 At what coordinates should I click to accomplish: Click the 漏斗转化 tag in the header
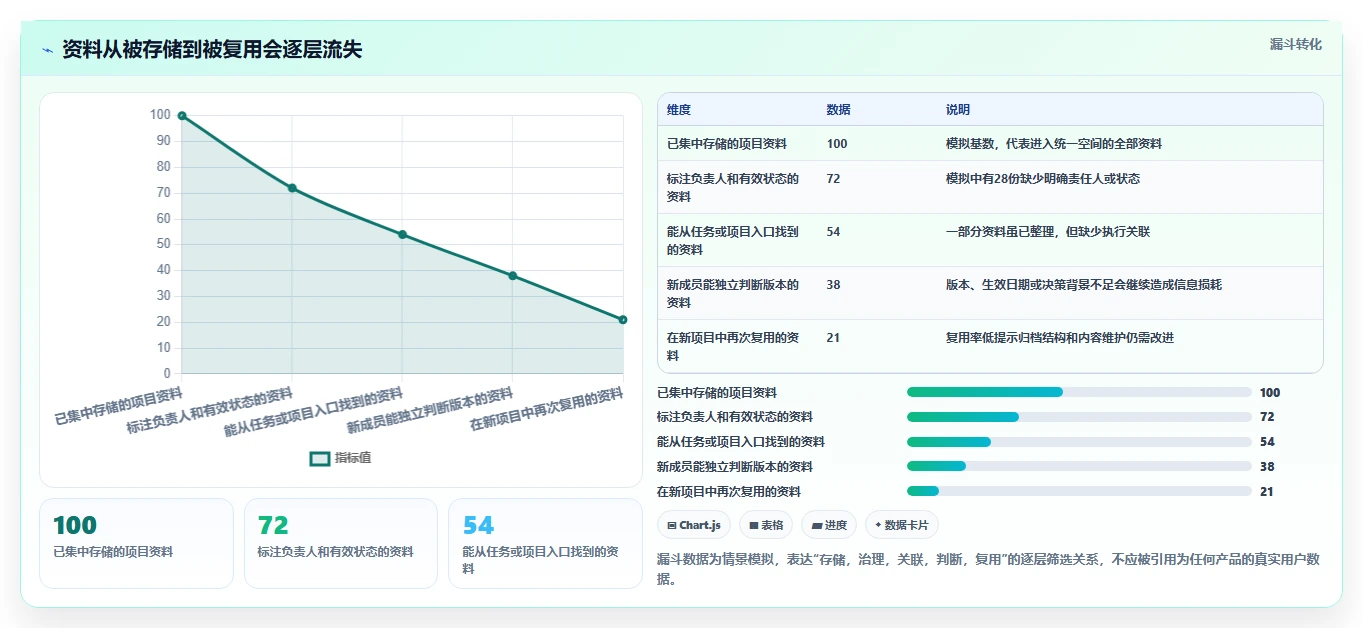click(x=1296, y=44)
